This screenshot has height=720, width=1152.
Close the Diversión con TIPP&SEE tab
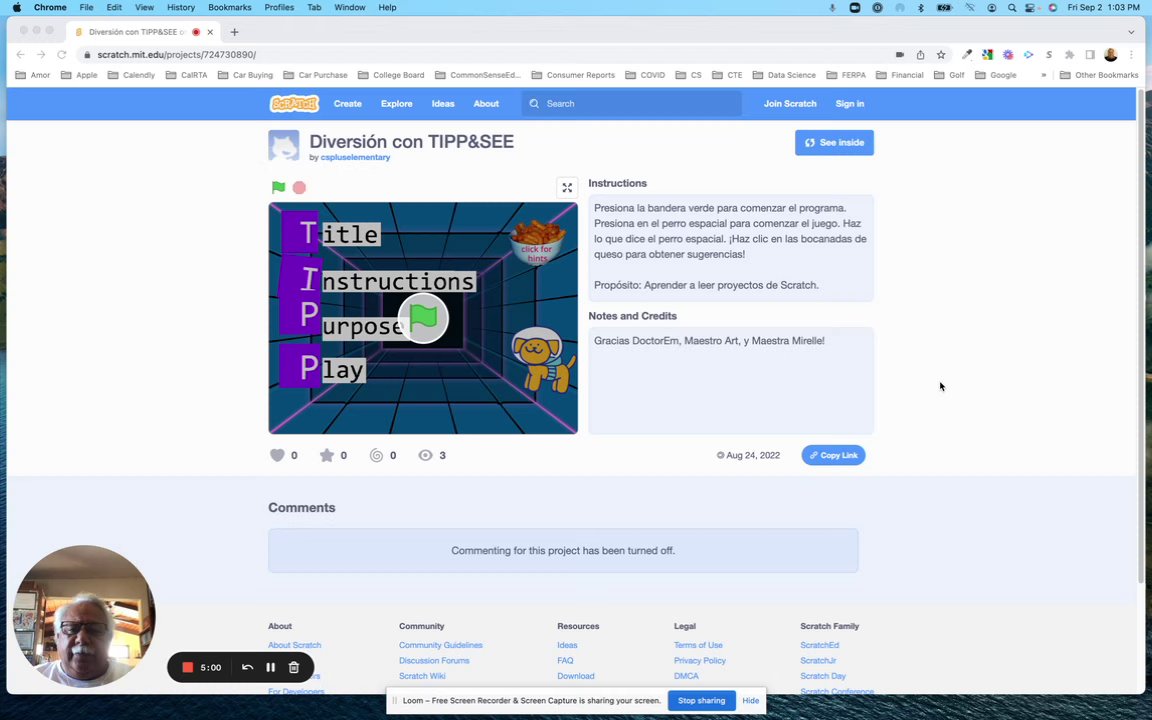(x=210, y=32)
